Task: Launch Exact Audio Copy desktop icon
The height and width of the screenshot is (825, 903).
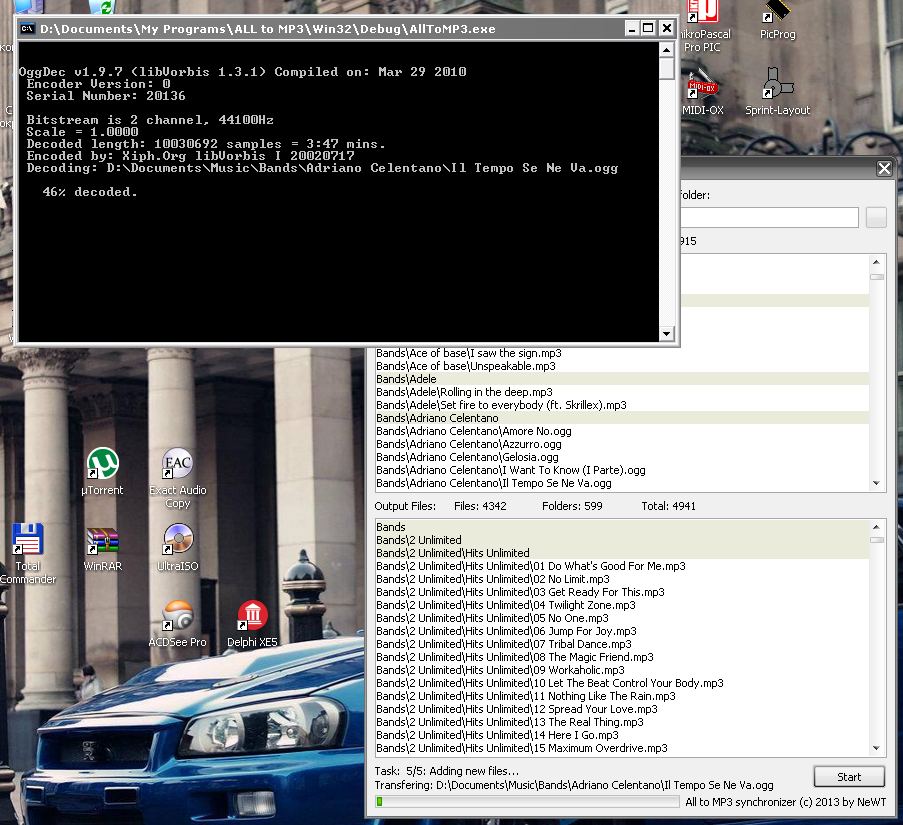Action: click(177, 465)
